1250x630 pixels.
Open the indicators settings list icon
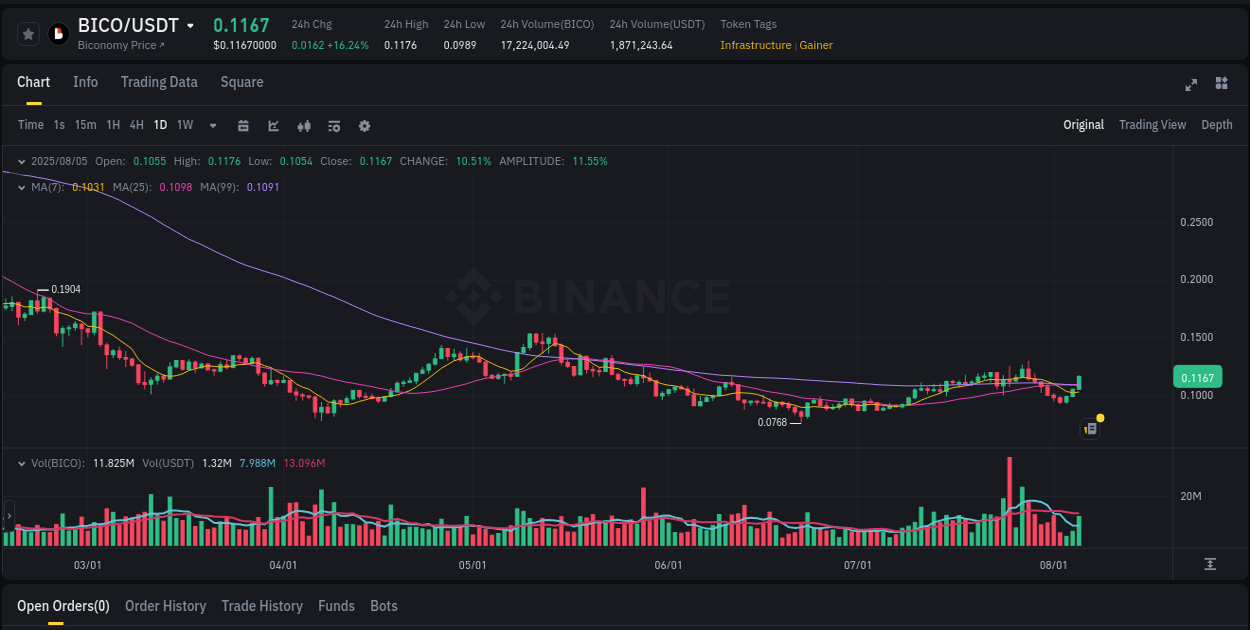[x=333, y=126]
